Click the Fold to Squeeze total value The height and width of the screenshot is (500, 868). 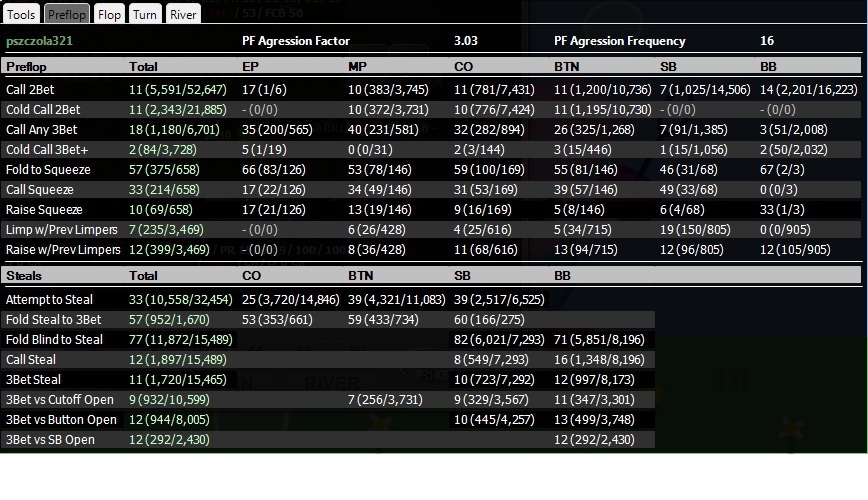pos(164,169)
